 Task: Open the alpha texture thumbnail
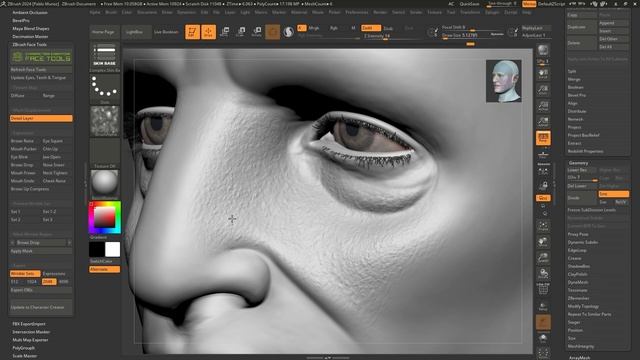[104, 120]
